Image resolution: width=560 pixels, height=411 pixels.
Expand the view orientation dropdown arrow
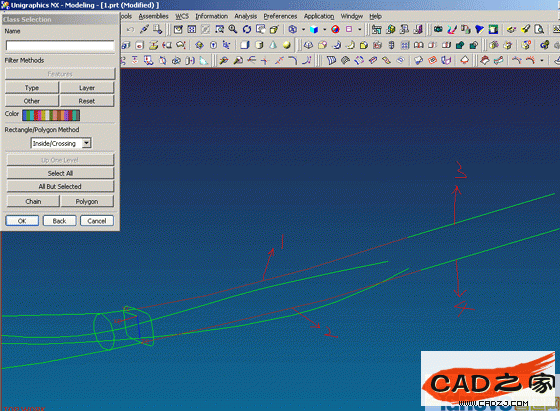(x=303, y=30)
